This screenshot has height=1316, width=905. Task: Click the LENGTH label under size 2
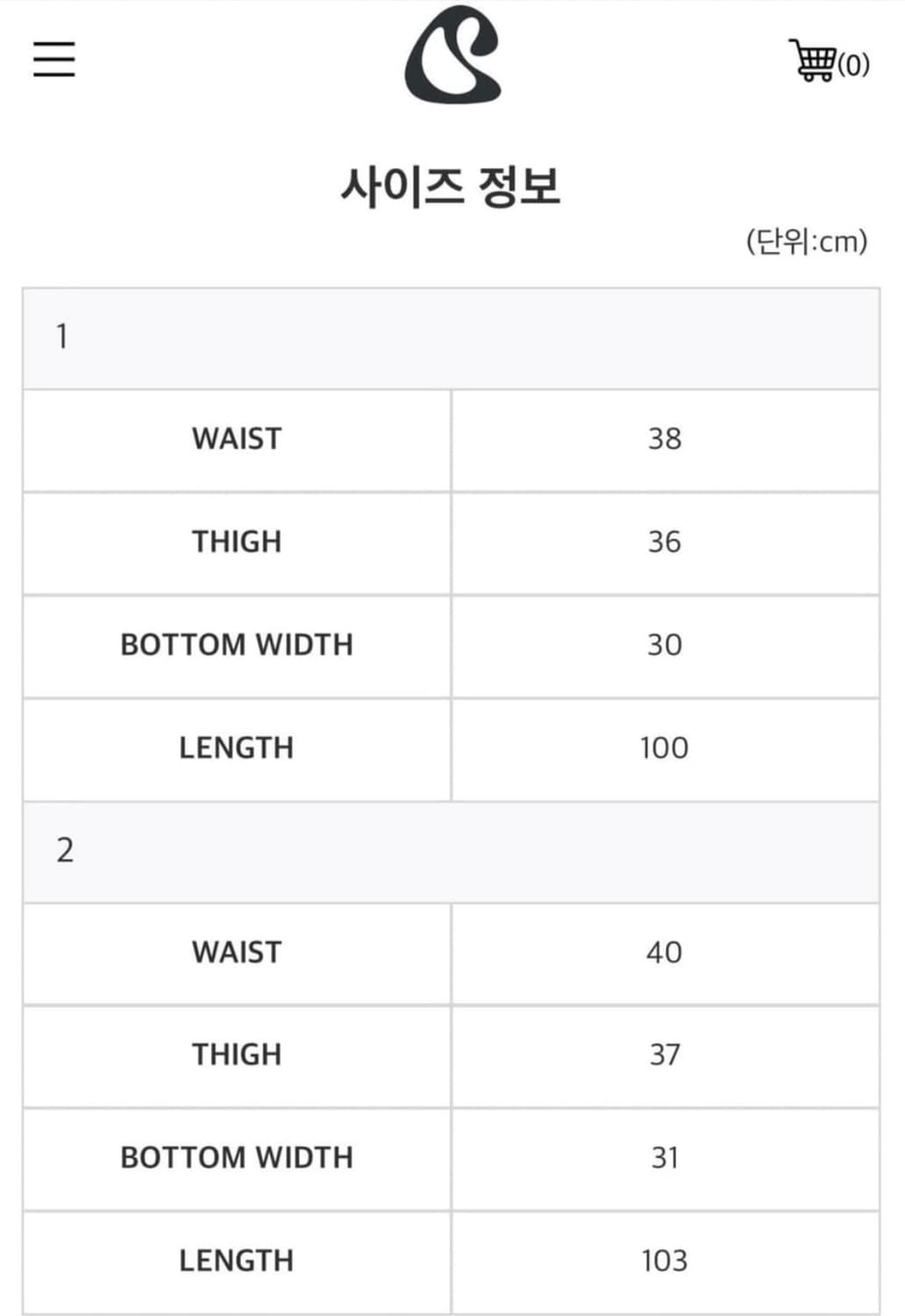[x=237, y=1261]
